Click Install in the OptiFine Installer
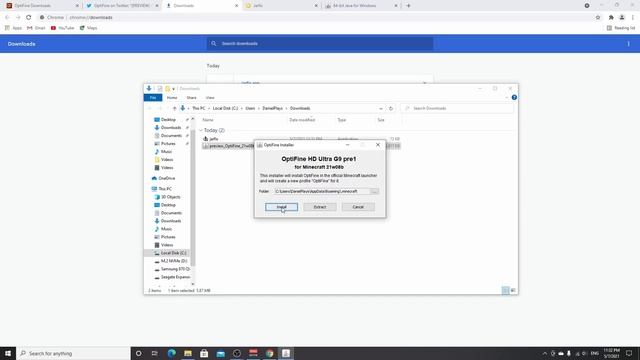The height and width of the screenshot is (360, 640). coord(281,207)
